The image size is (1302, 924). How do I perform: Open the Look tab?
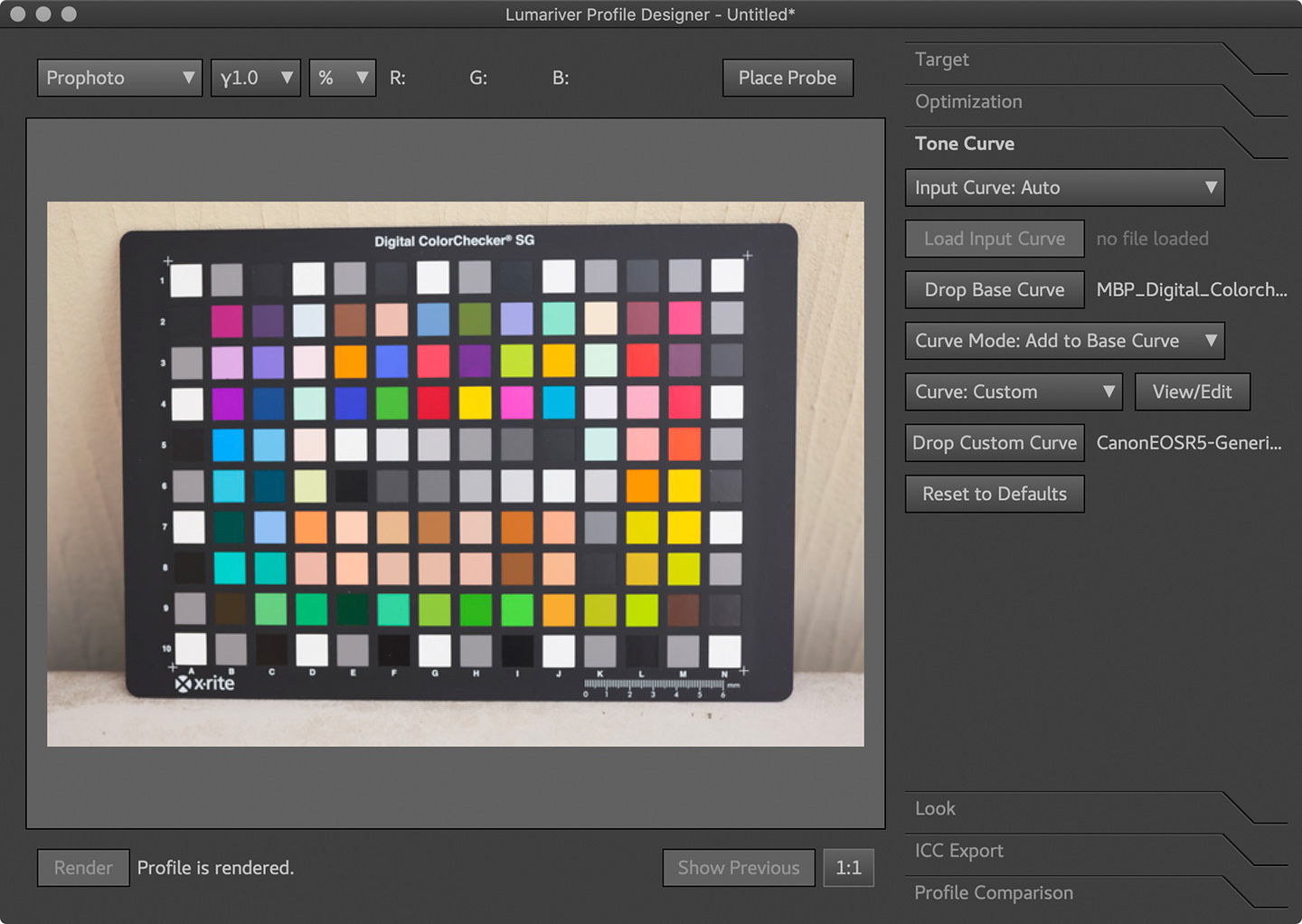(x=935, y=808)
